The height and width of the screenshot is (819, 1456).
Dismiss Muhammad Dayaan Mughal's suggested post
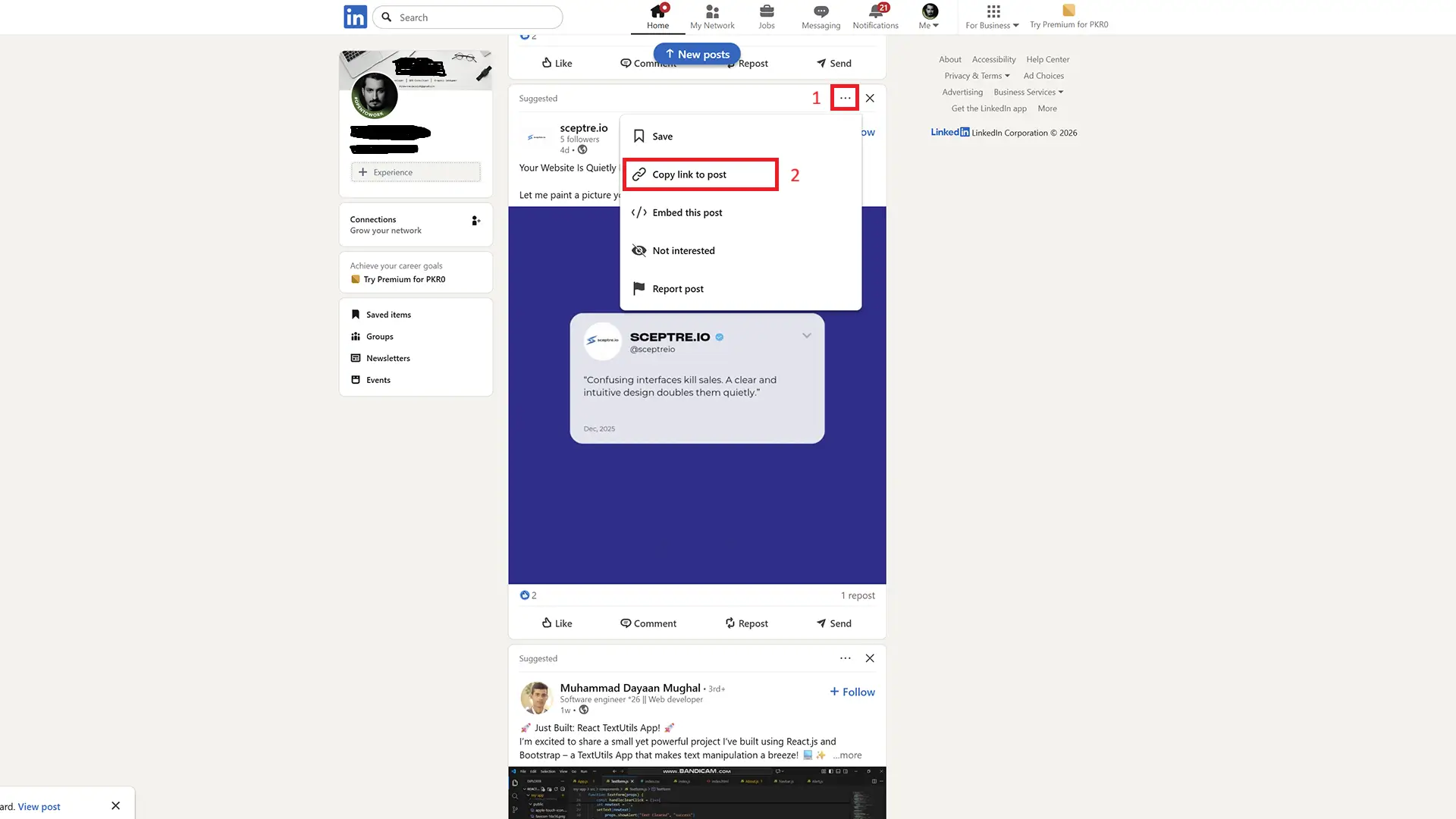[870, 658]
